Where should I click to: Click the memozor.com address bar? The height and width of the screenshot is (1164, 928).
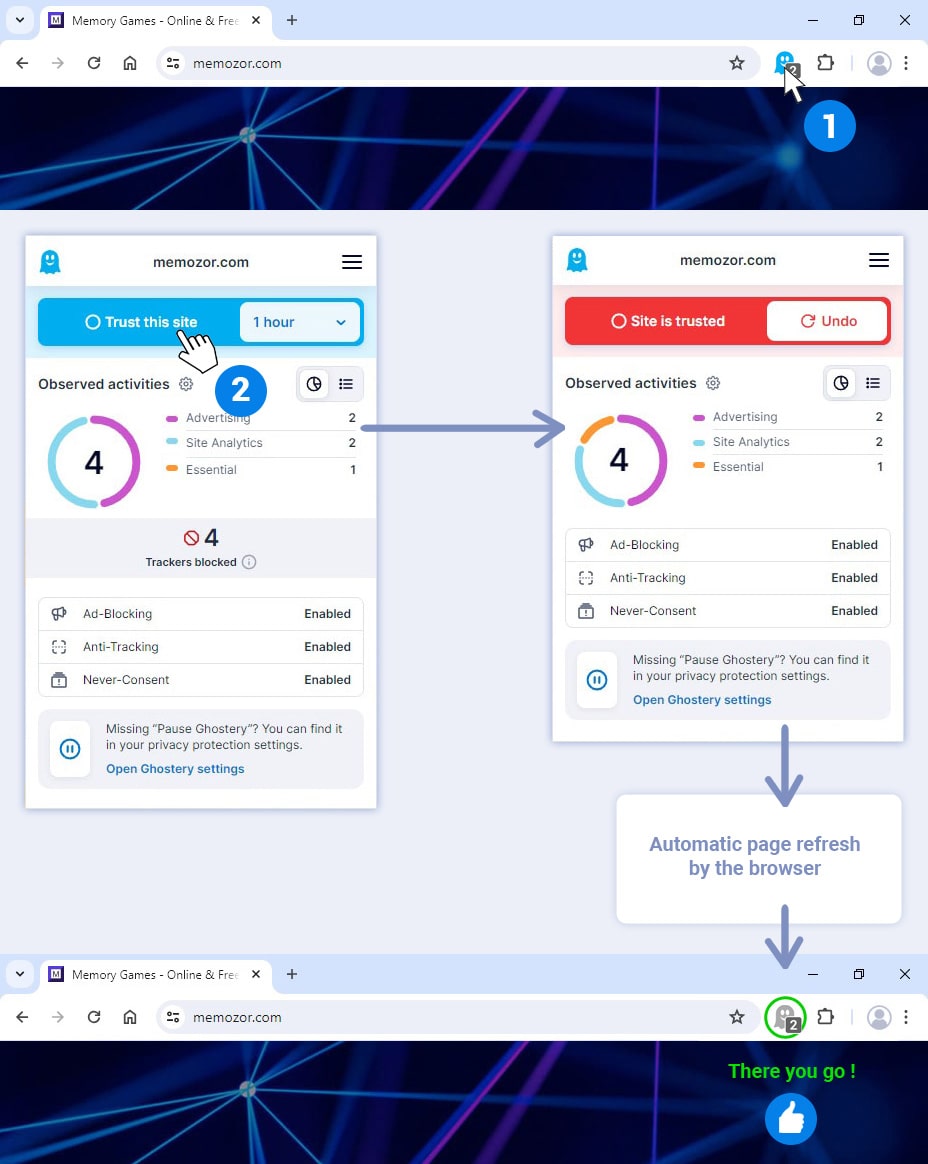point(237,62)
